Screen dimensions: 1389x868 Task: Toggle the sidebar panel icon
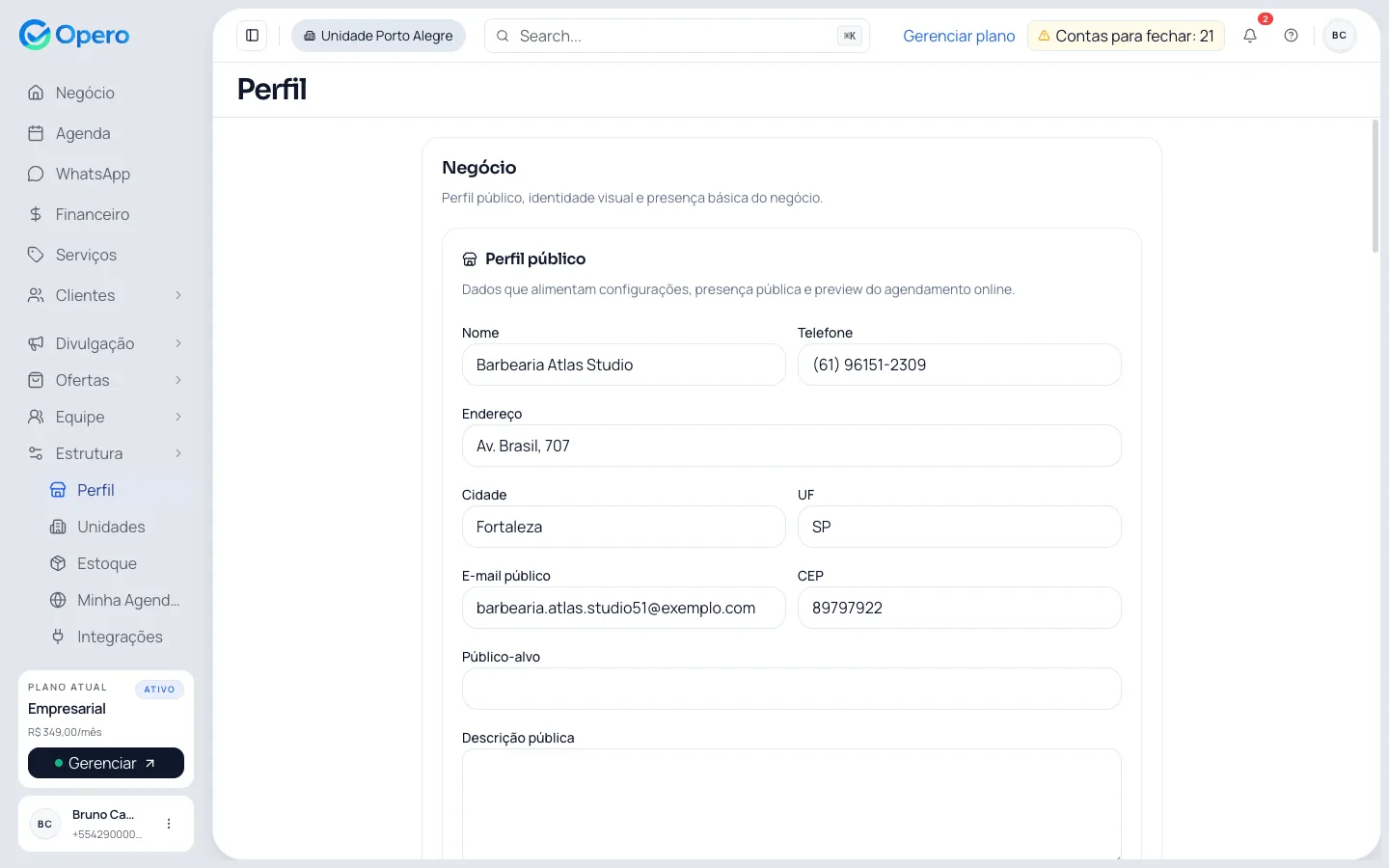(x=253, y=36)
